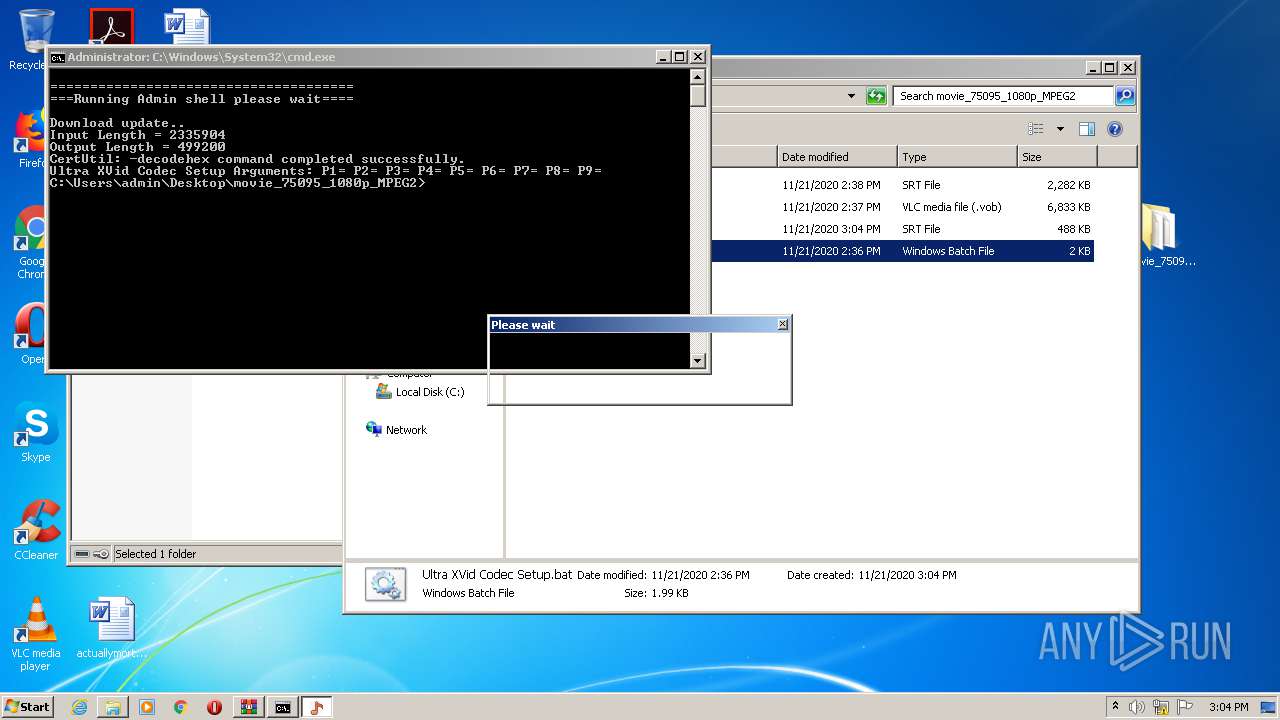
Task: Sort by Type column header
Action: pos(957,157)
